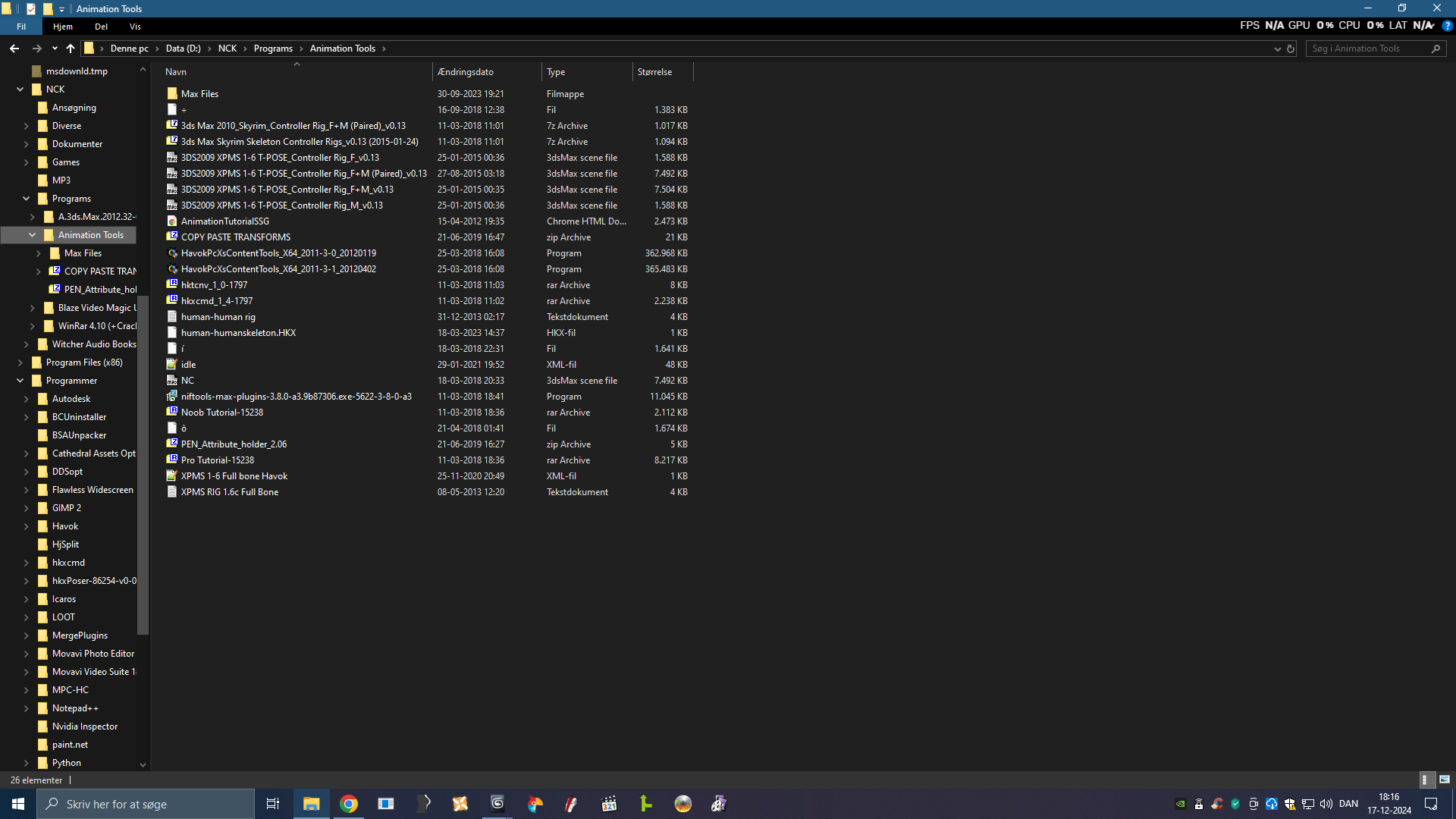This screenshot has width=1456, height=819.
Task: Select the idle XML file icon
Action: tap(172, 365)
